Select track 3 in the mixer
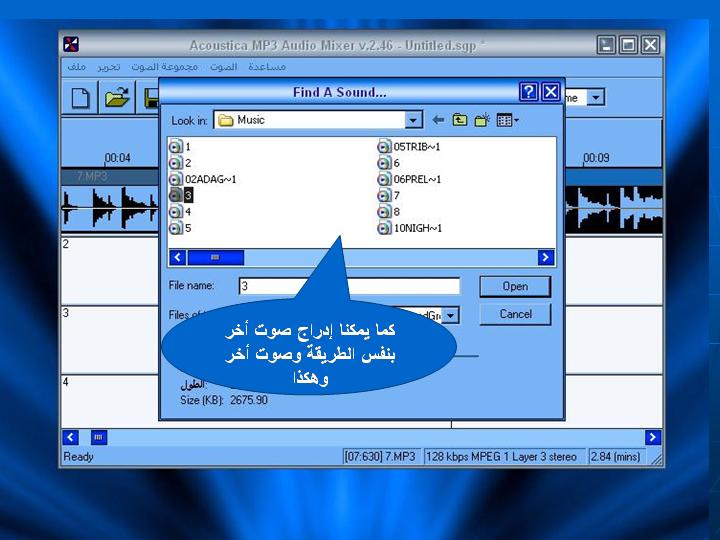Screen dimensions: 720x540 pyautogui.click(x=110, y=340)
